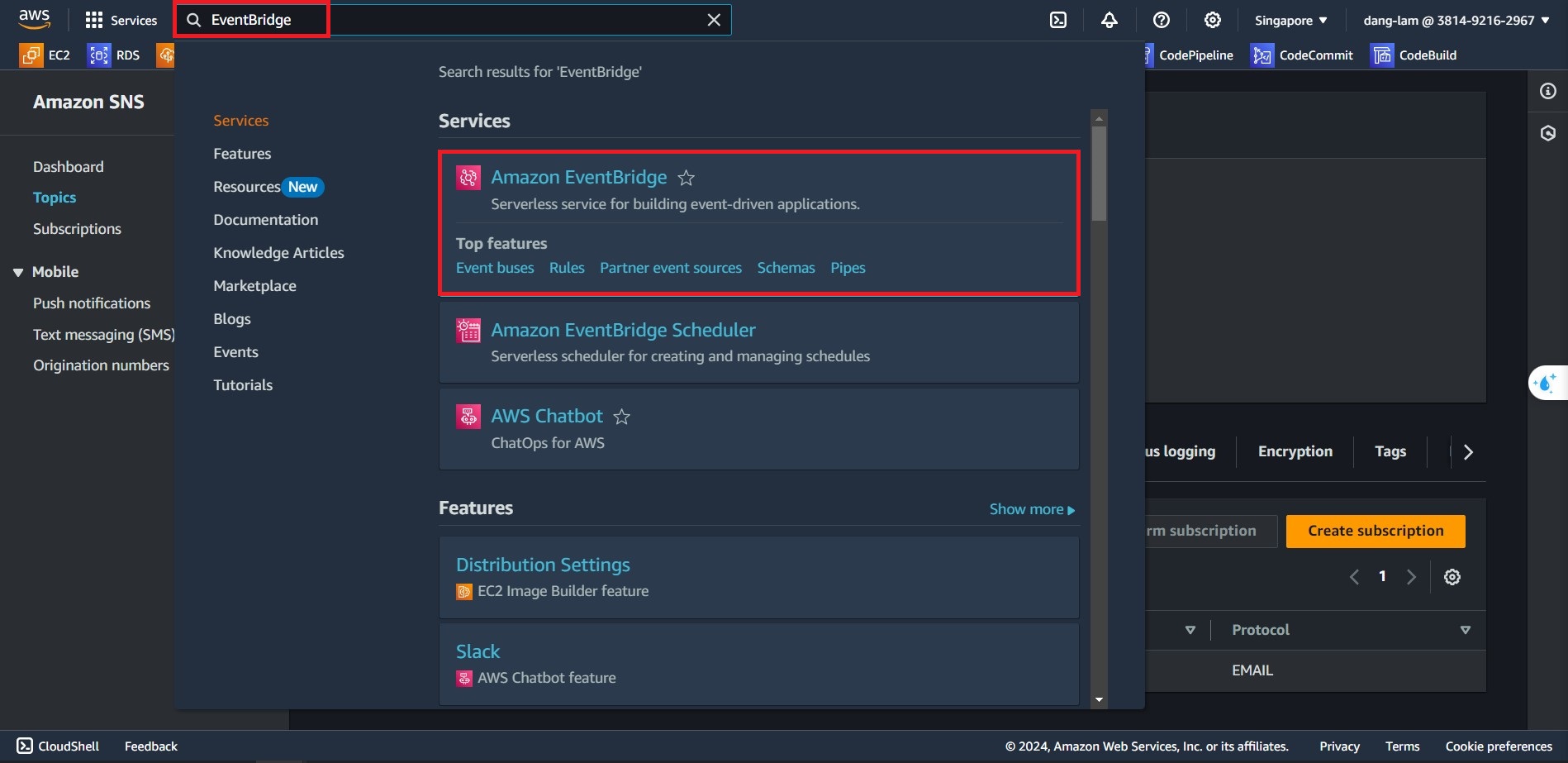
Task: Open the settings gear in top bar
Action: coord(1213,20)
